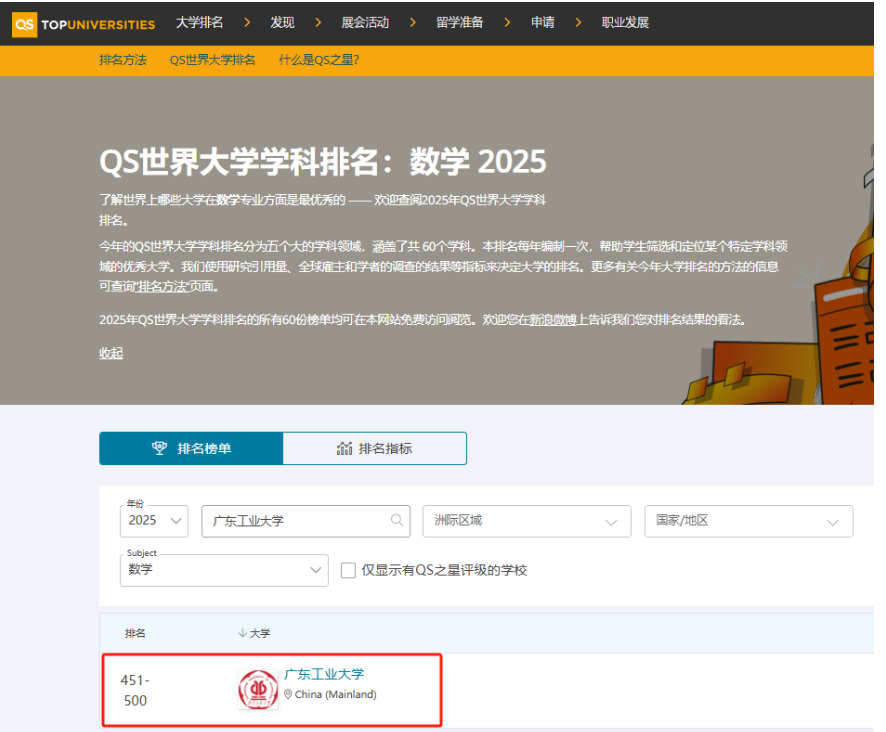Expand the 洲际区域 dropdown
886x732 pixels.
click(x=526, y=521)
